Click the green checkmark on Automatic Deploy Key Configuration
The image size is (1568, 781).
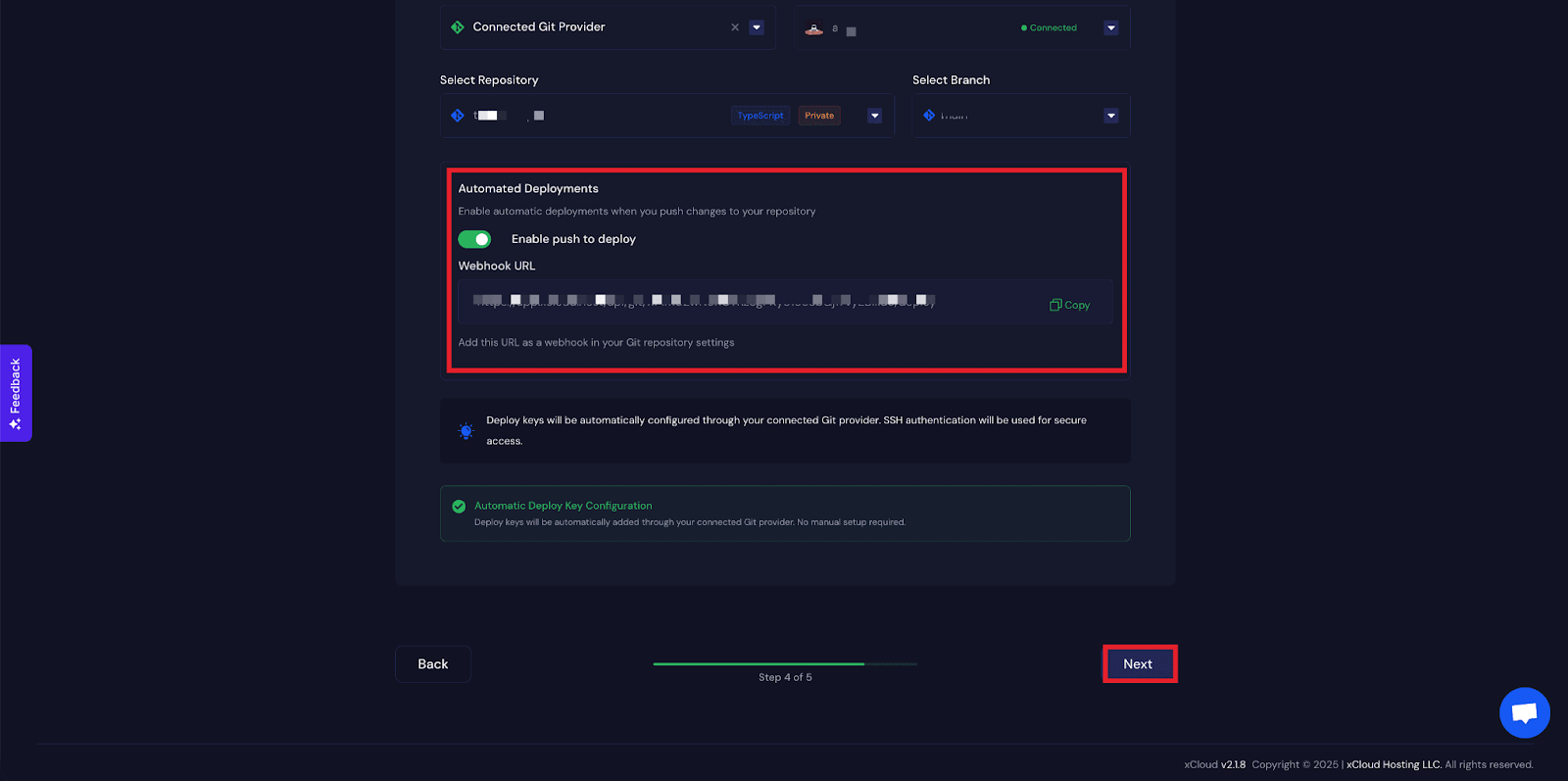pos(459,506)
